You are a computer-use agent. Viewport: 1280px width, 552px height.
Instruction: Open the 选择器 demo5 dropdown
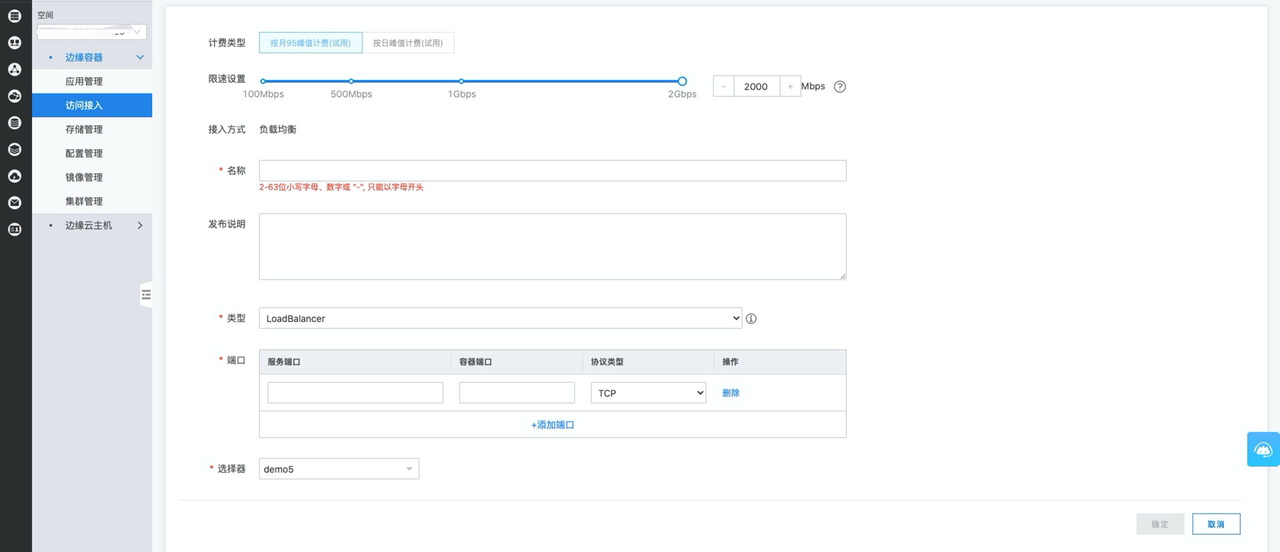[x=339, y=469]
